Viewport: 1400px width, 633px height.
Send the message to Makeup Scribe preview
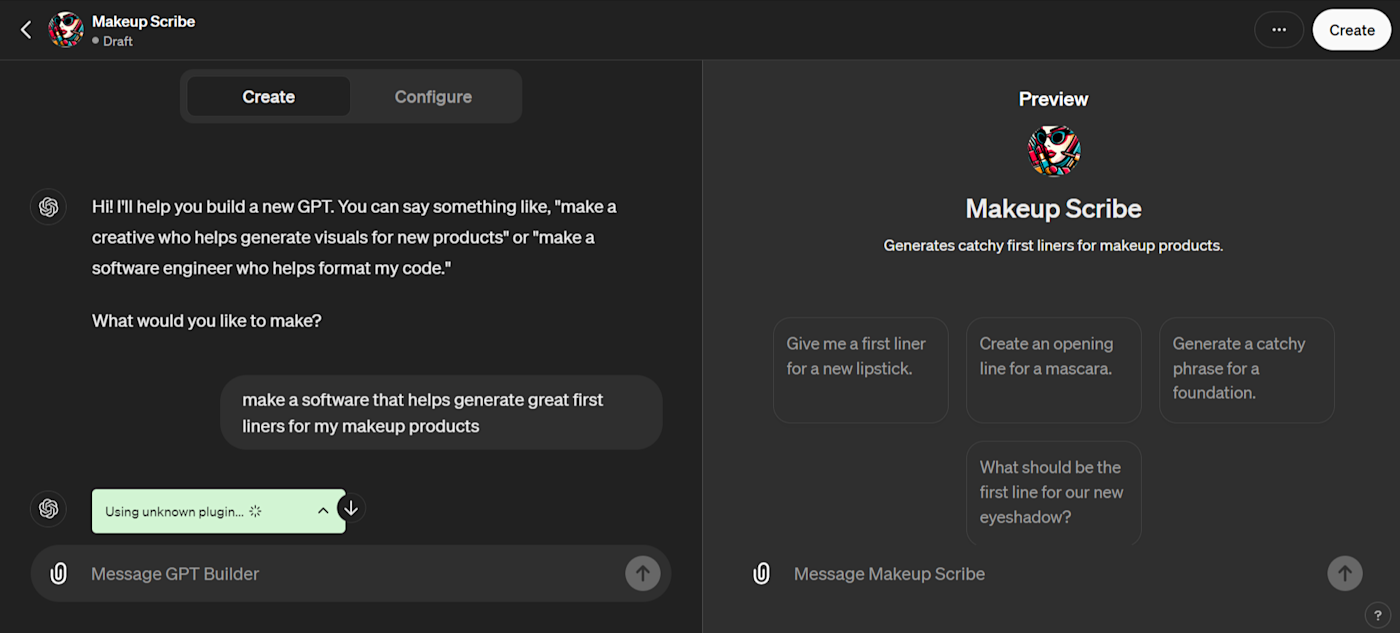(x=1344, y=573)
